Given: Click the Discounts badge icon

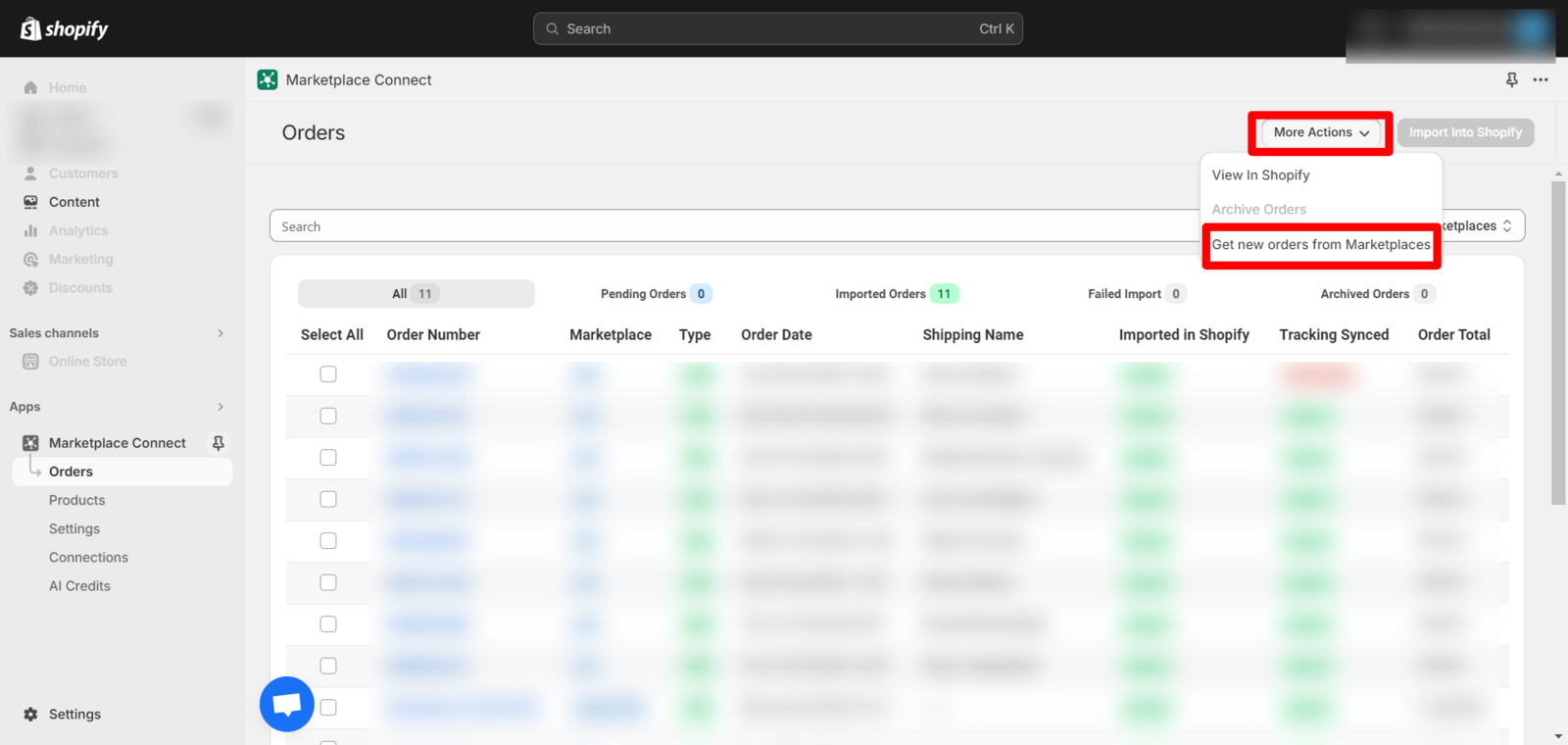Looking at the screenshot, I should tap(30, 287).
